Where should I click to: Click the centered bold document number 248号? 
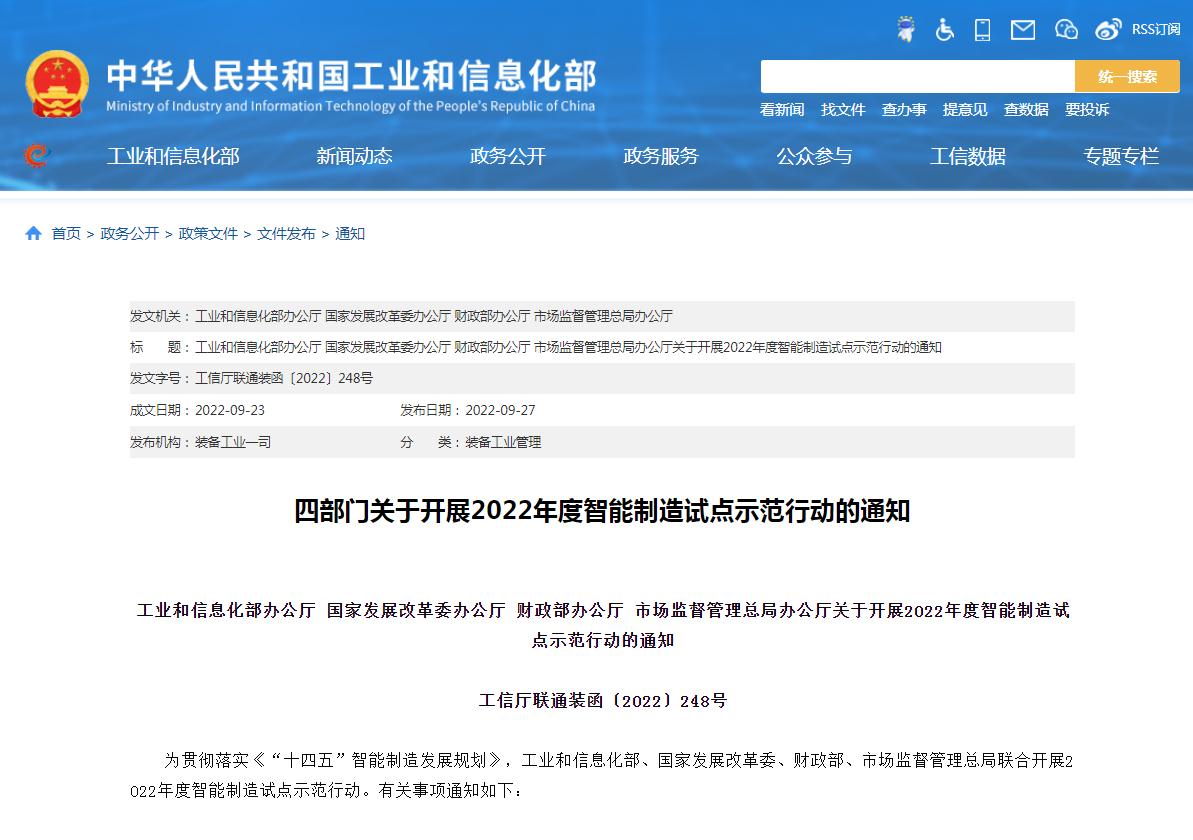603,701
